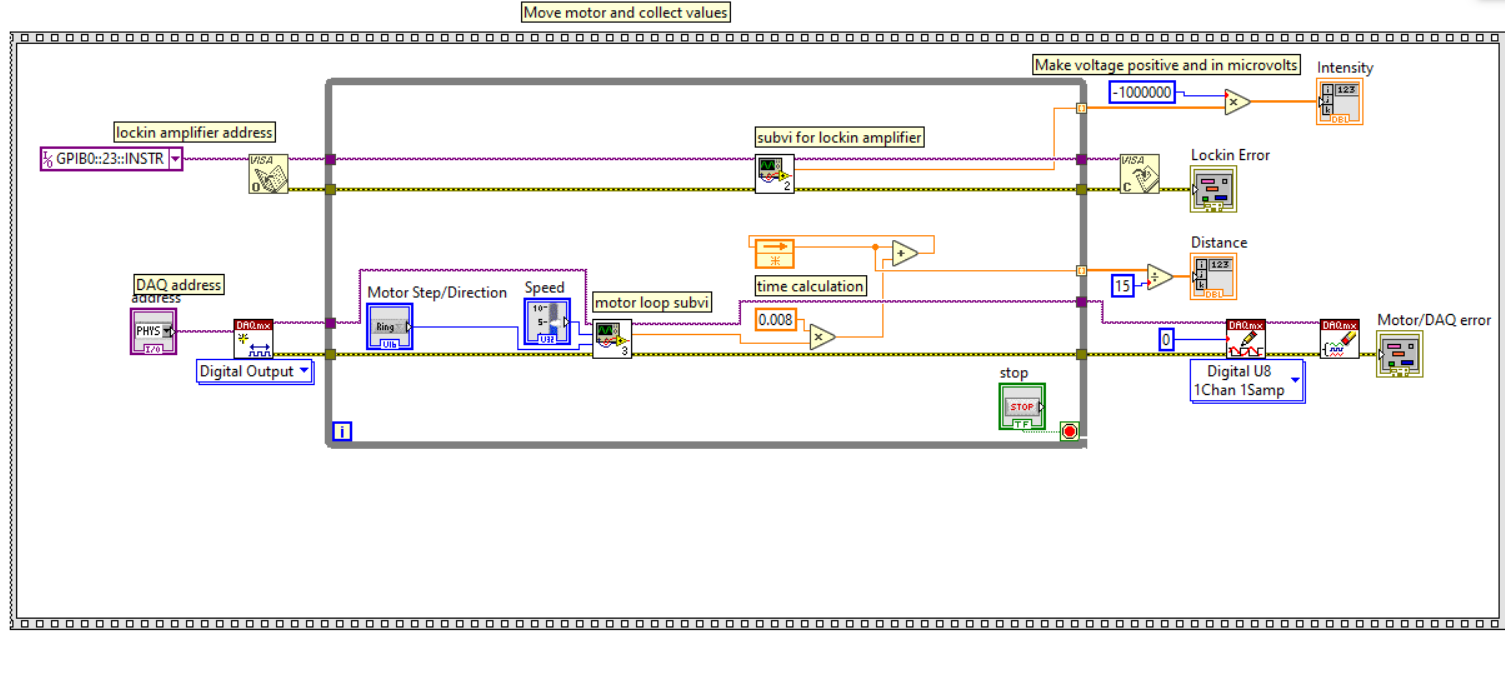Click the Speed control terminal
This screenshot has width=1505, height=676.
click(547, 322)
